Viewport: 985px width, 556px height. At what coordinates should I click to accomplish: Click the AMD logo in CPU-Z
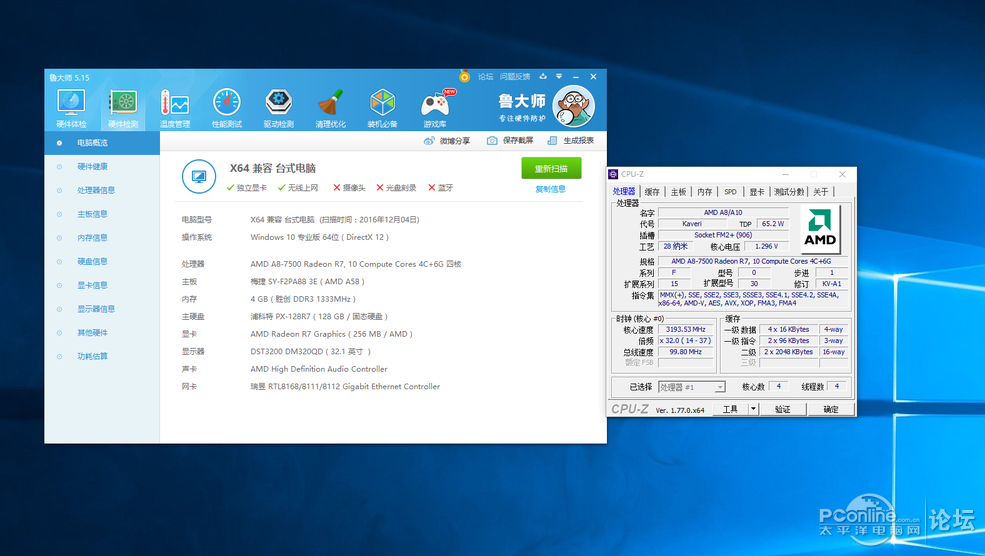pyautogui.click(x=820, y=229)
